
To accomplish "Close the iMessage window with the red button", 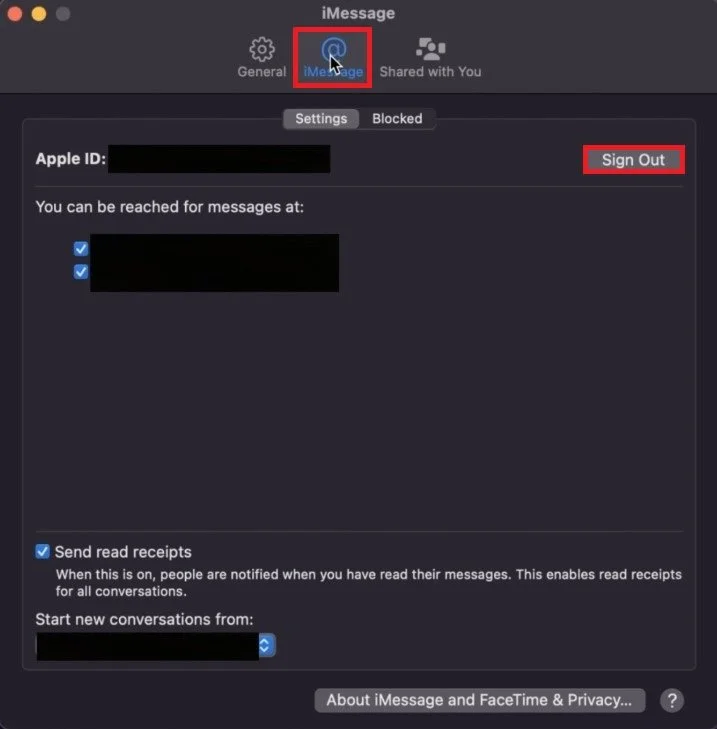I will (x=15, y=13).
